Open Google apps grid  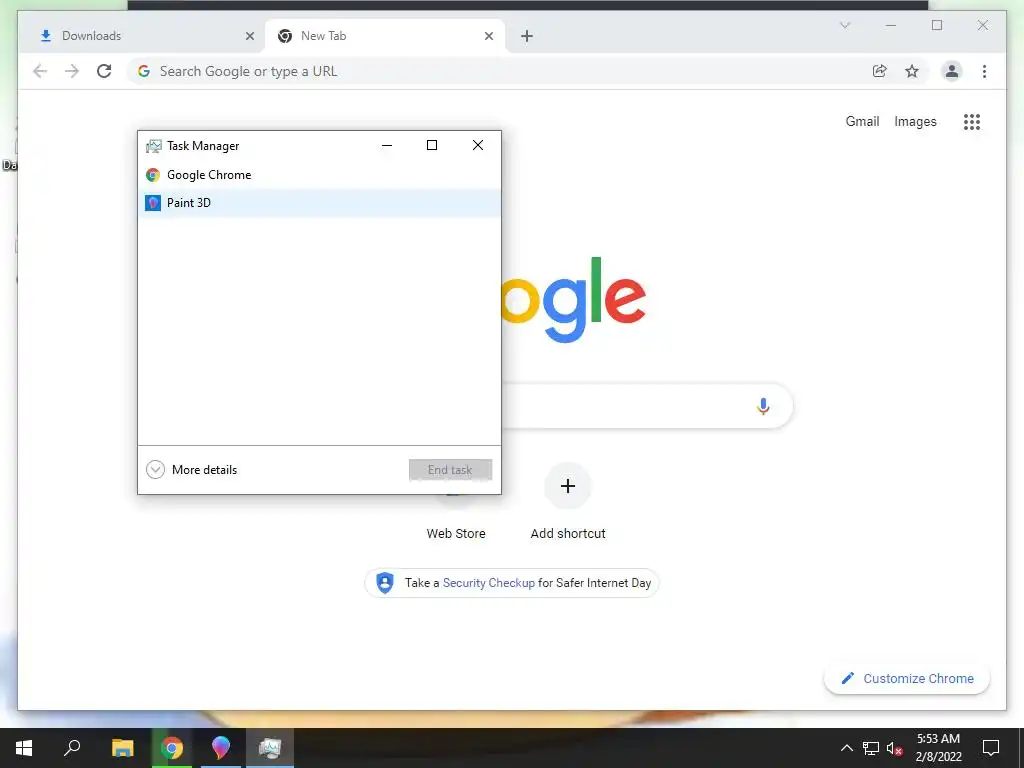[x=972, y=121]
